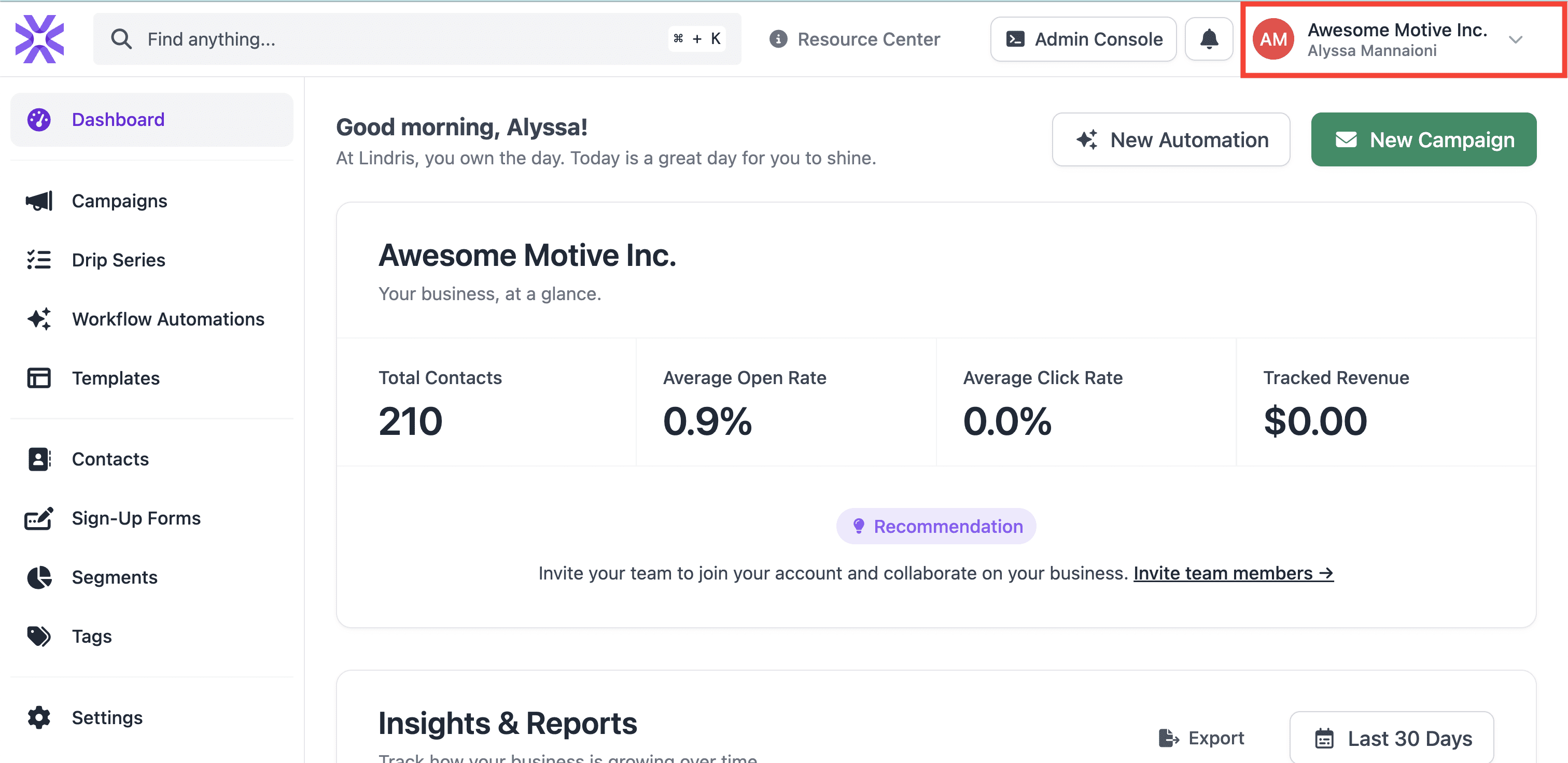Click the Settings gear icon
1568x763 pixels.
(x=39, y=717)
